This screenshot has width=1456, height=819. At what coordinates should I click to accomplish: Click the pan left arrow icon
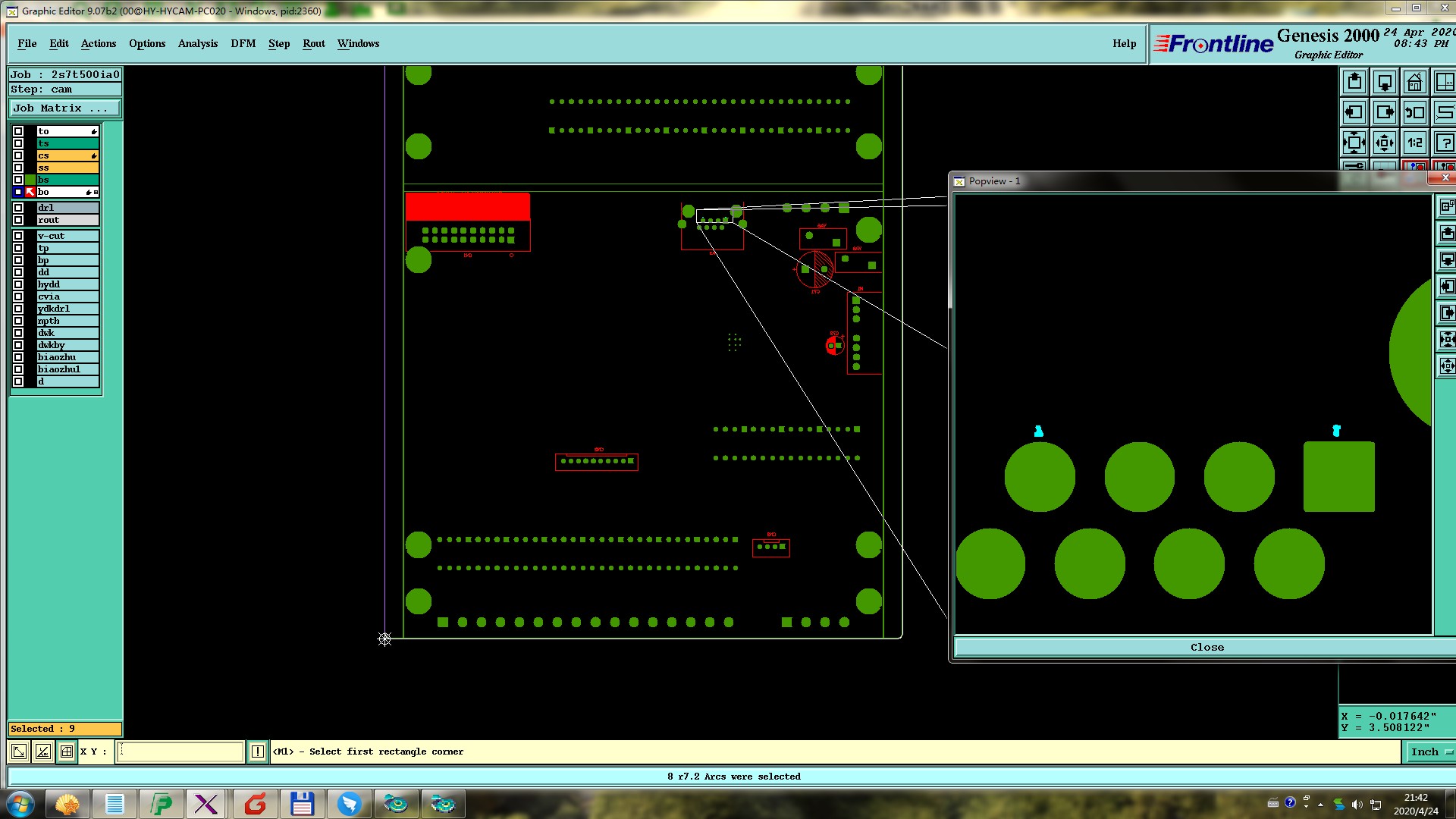tap(1354, 112)
